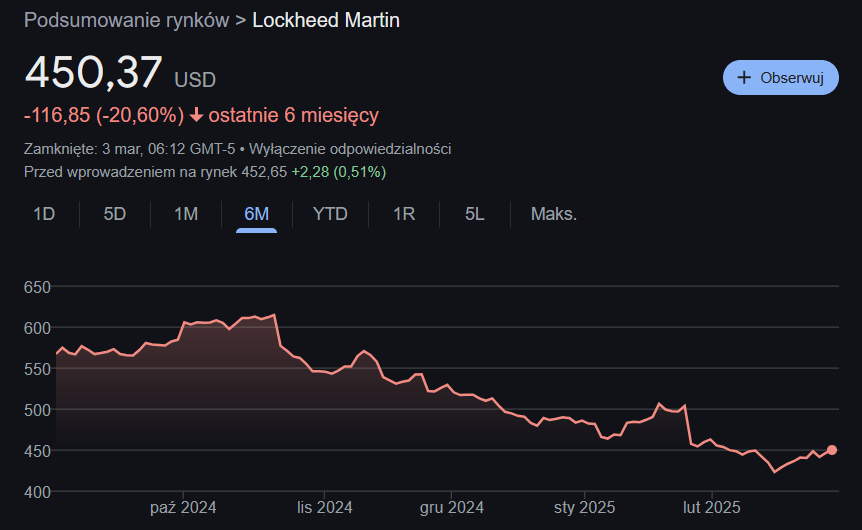This screenshot has height=530, width=862.
Task: Switch chart to 1D range
Action: click(x=44, y=214)
